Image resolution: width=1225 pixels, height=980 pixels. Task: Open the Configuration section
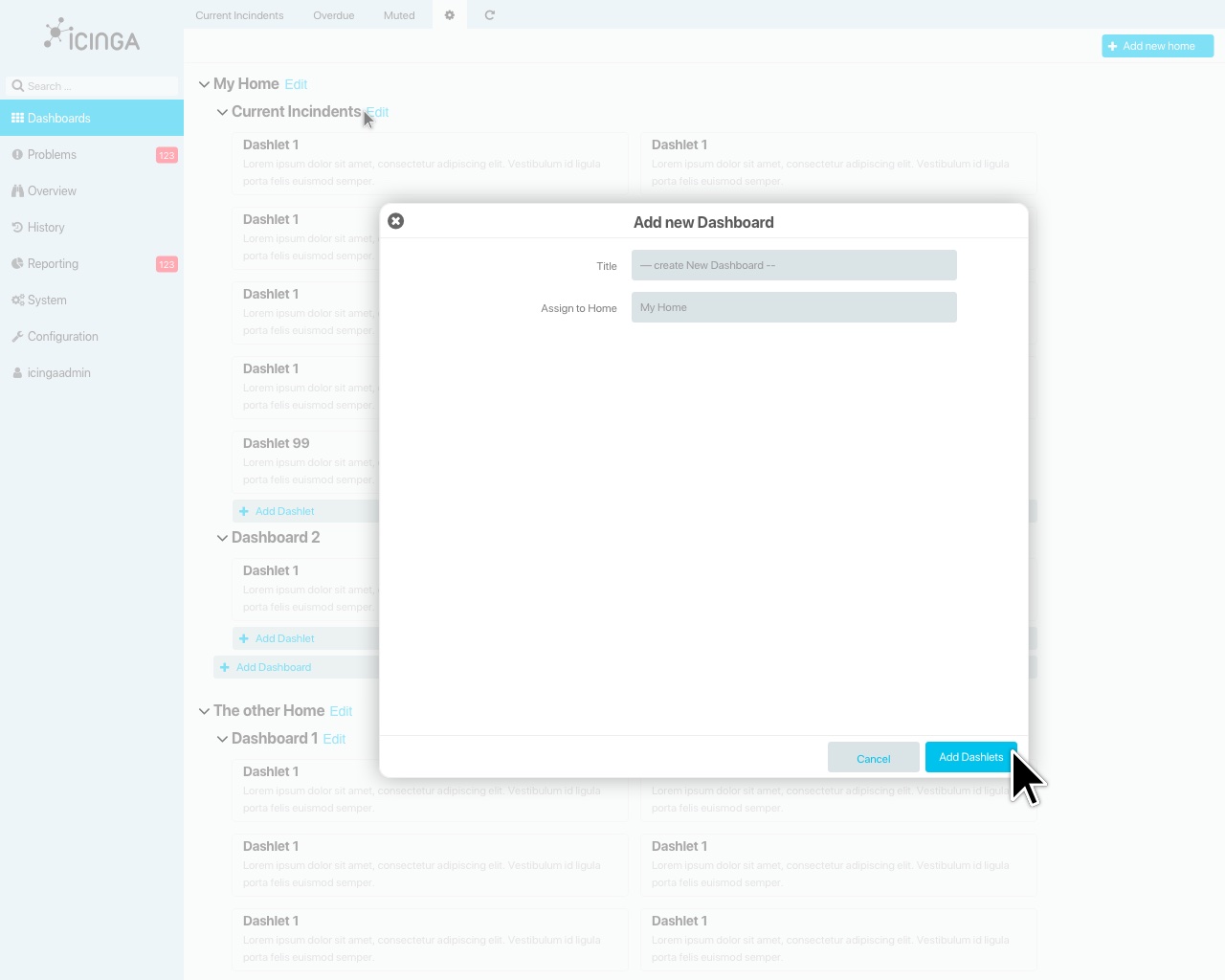(61, 336)
